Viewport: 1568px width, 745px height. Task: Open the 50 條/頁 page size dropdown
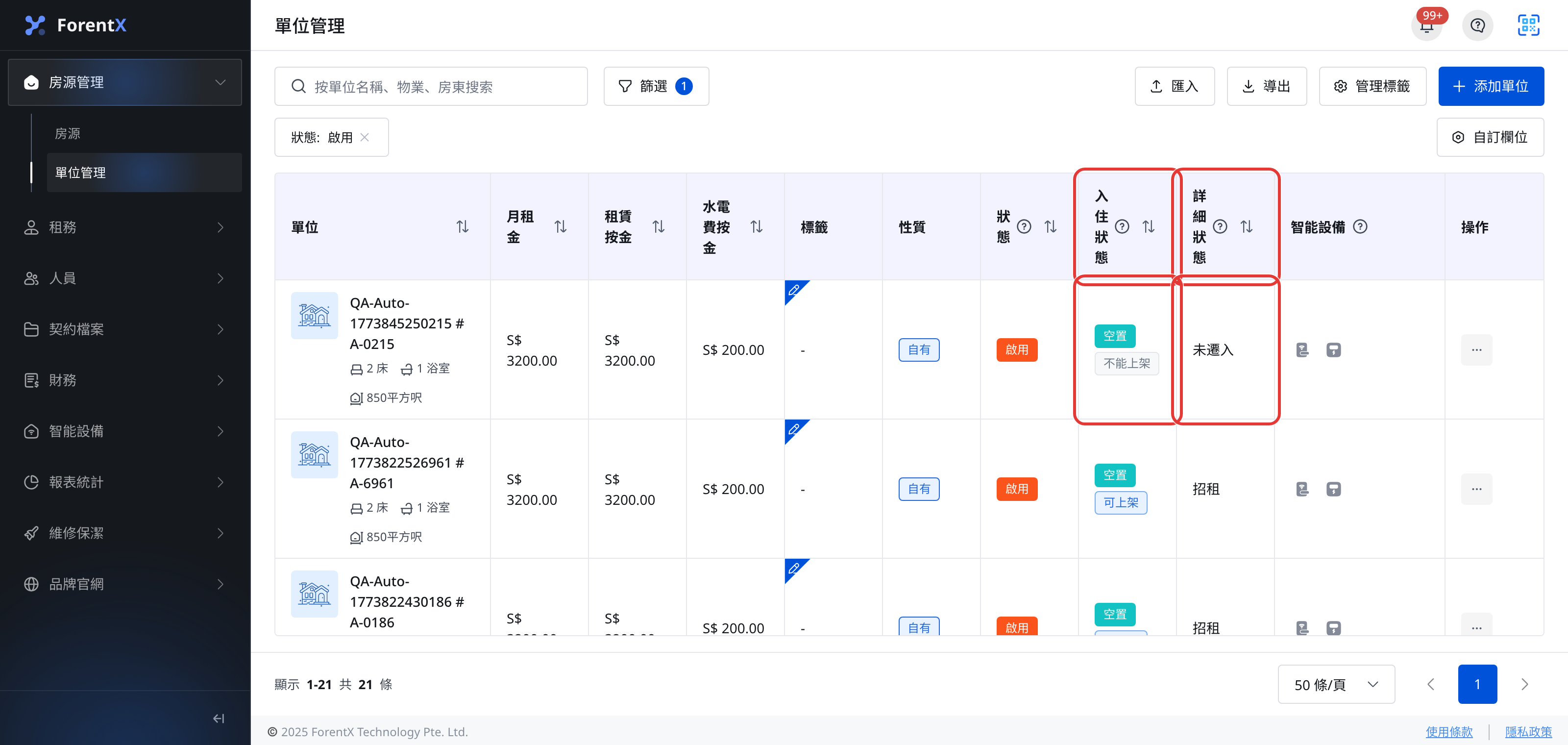click(1336, 685)
